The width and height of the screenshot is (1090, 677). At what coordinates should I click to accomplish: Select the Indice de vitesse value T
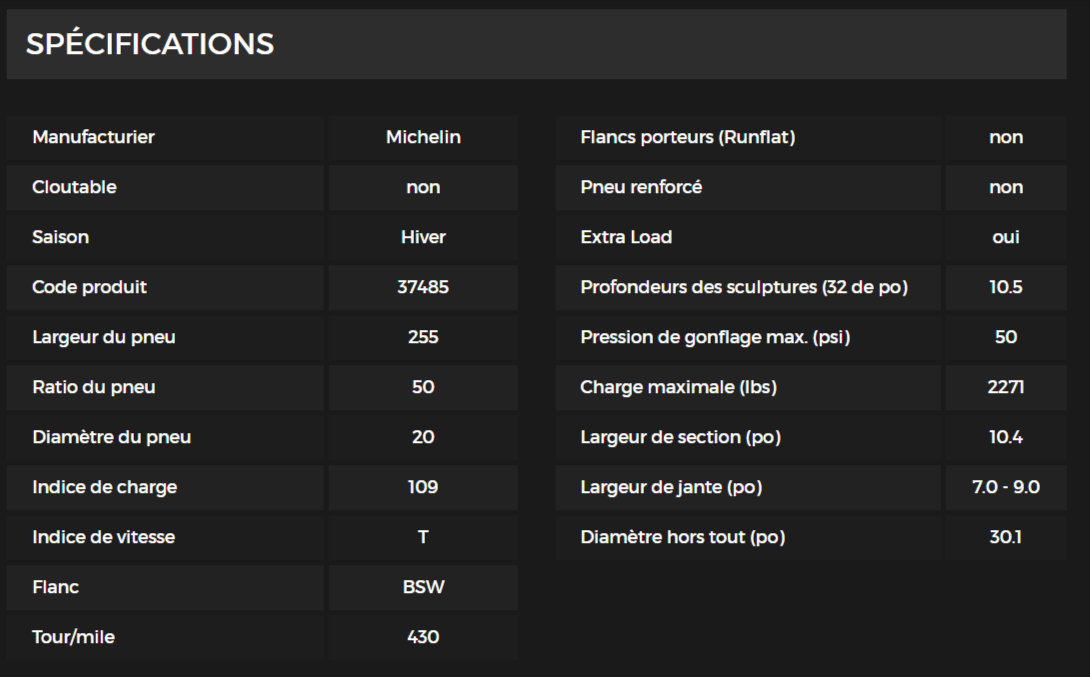[423, 537]
